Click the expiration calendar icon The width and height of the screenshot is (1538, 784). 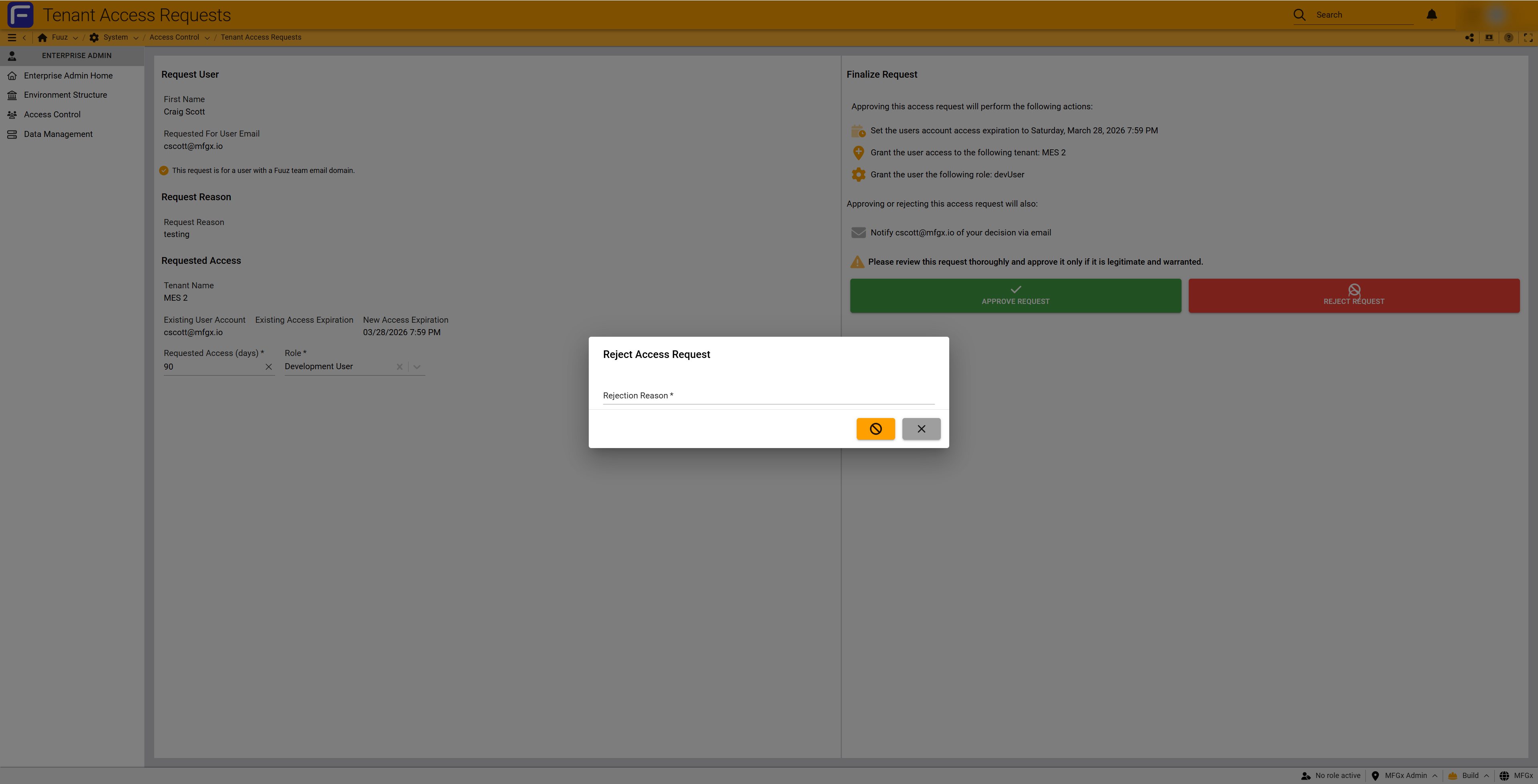point(859,131)
